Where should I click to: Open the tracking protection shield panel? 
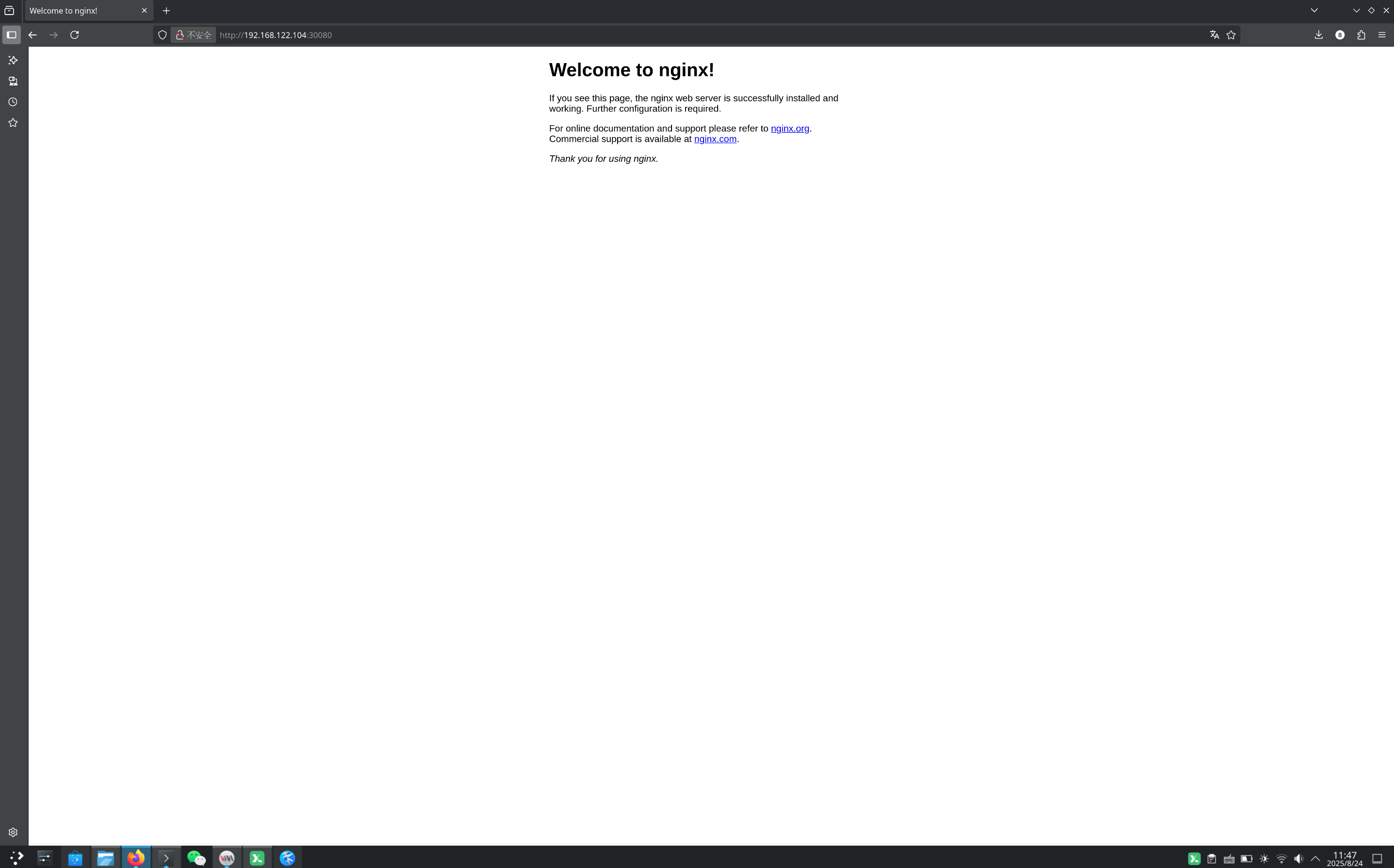pyautogui.click(x=163, y=35)
